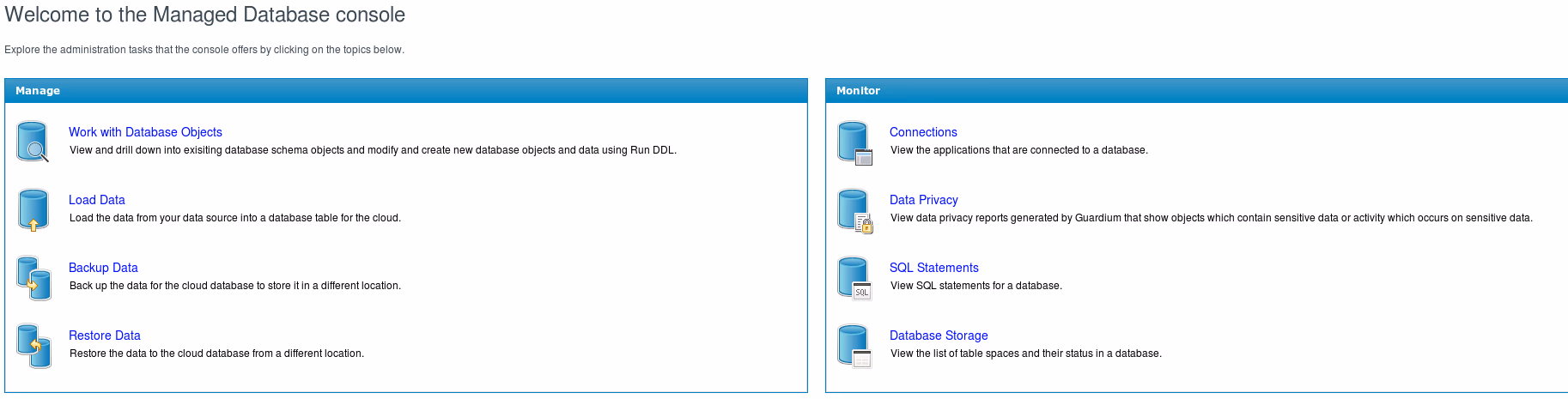The width and height of the screenshot is (1568, 399).
Task: Open the Connections link
Action: (923, 132)
